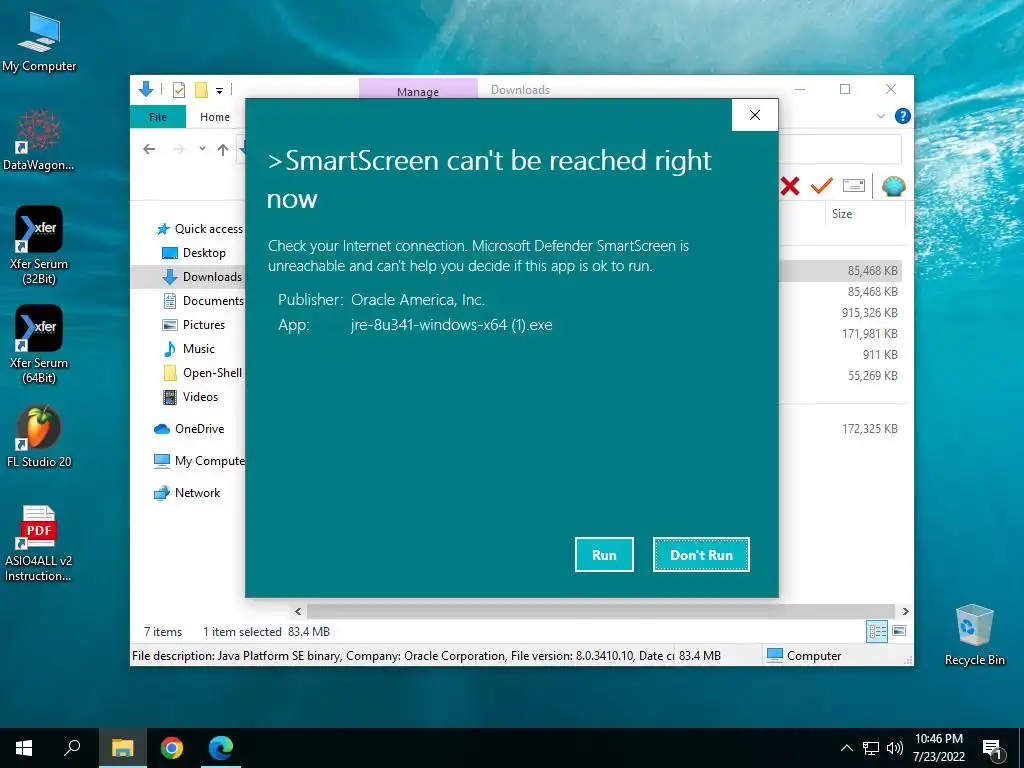
Task: Click the network tray icon
Action: (x=871, y=748)
